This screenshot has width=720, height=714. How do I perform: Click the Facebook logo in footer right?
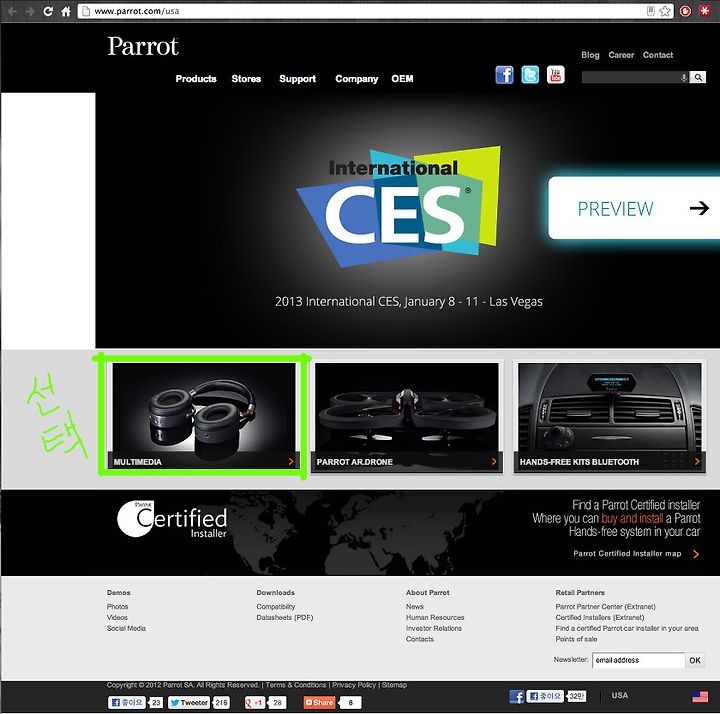(x=517, y=697)
